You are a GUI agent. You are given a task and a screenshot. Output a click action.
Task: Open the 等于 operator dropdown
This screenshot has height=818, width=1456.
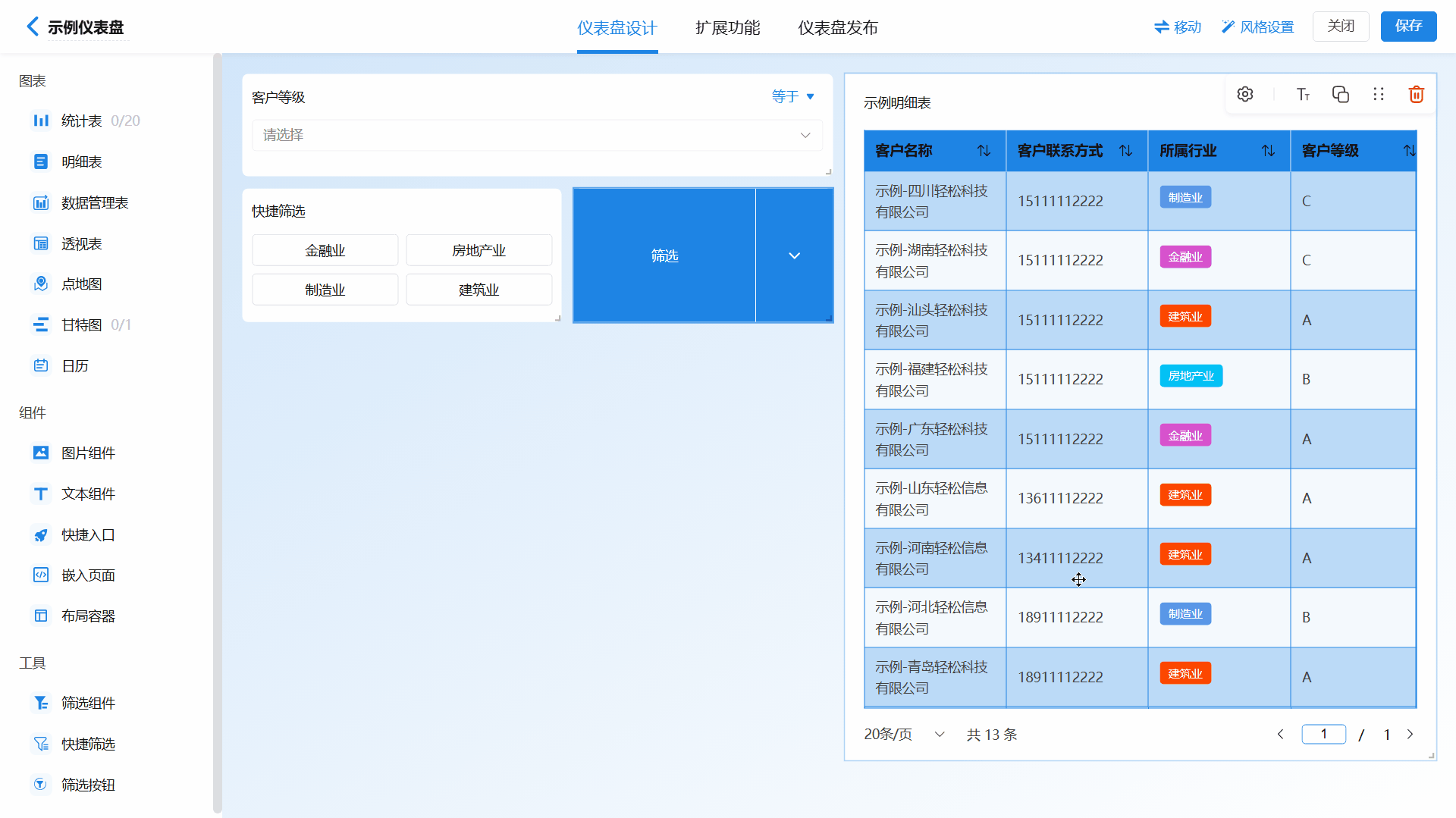click(793, 96)
